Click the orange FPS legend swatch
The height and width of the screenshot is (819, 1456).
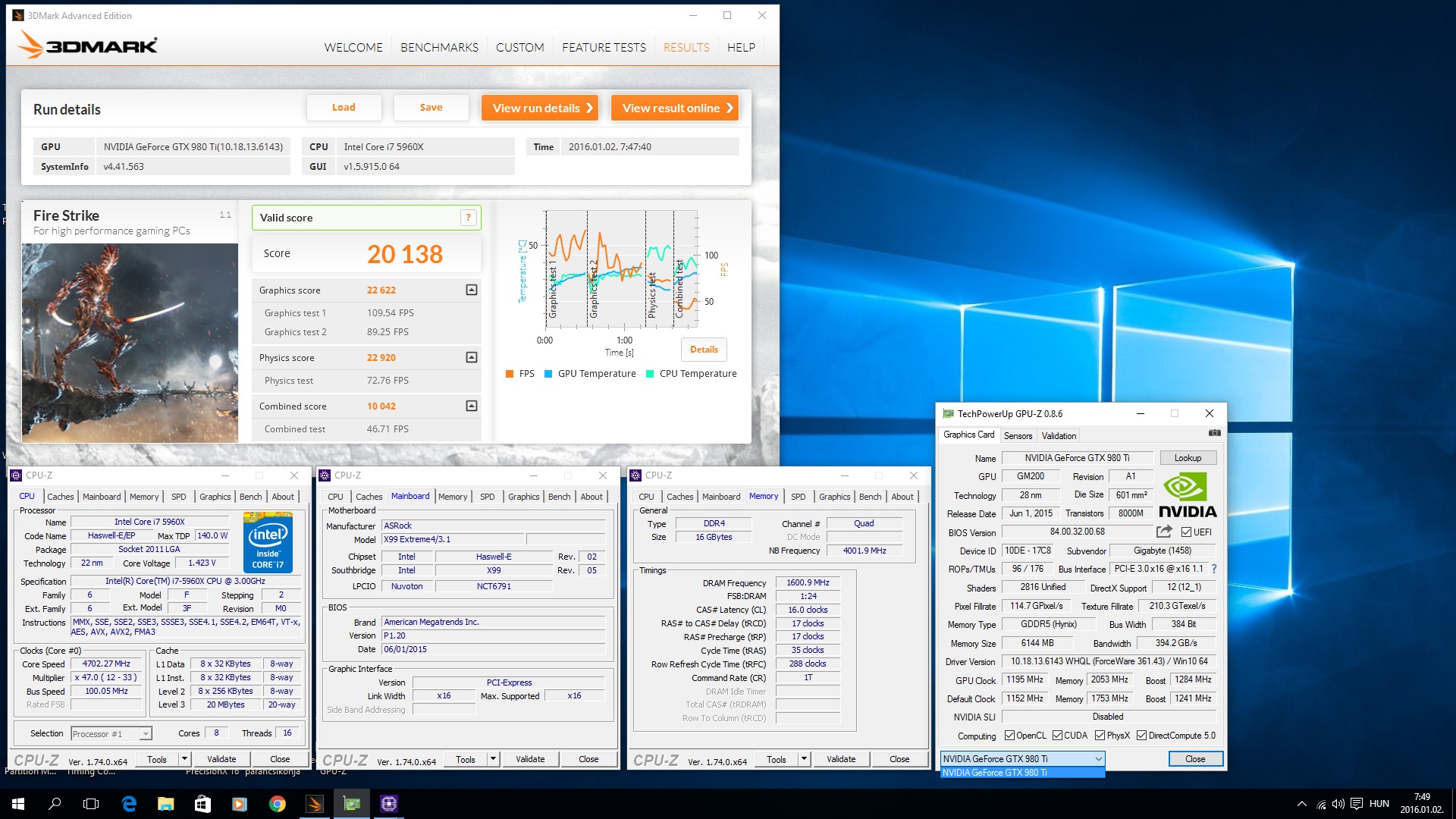point(510,374)
